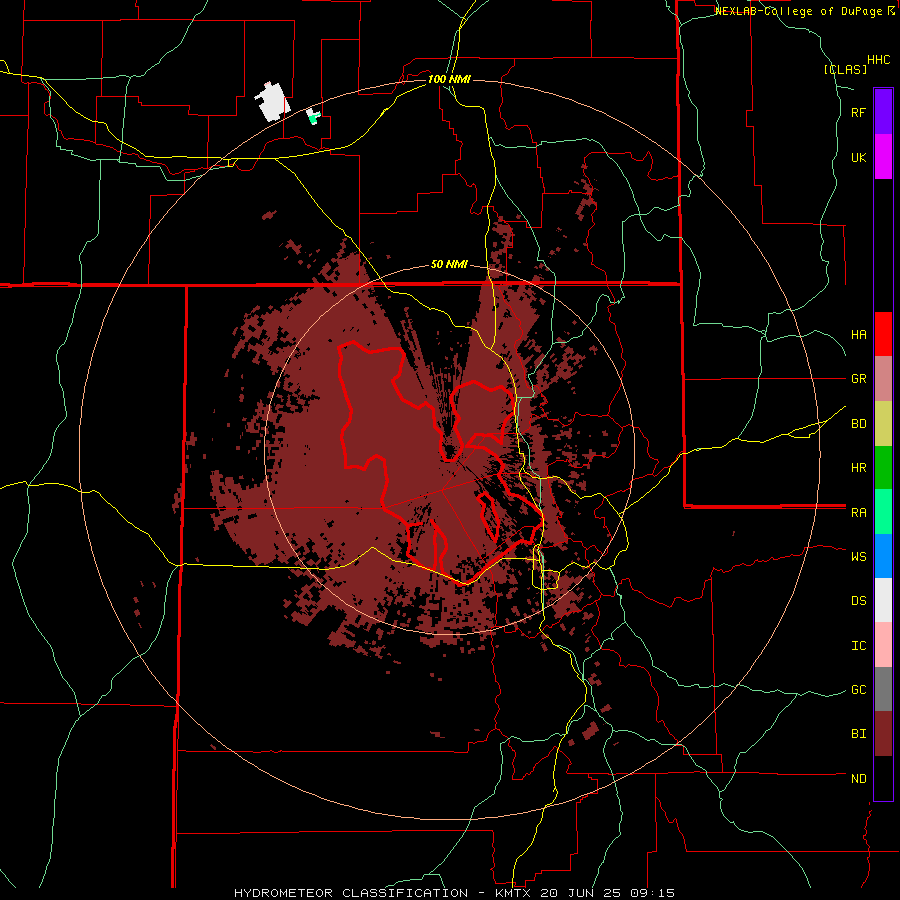Click the 'KMTX' radar site identifier

click(513, 893)
